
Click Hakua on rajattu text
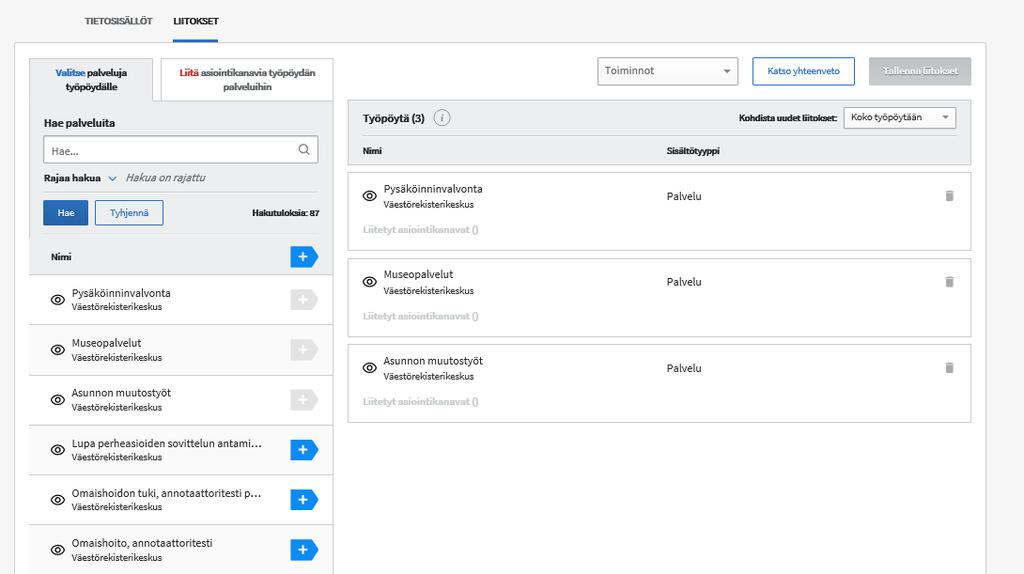[165, 178]
